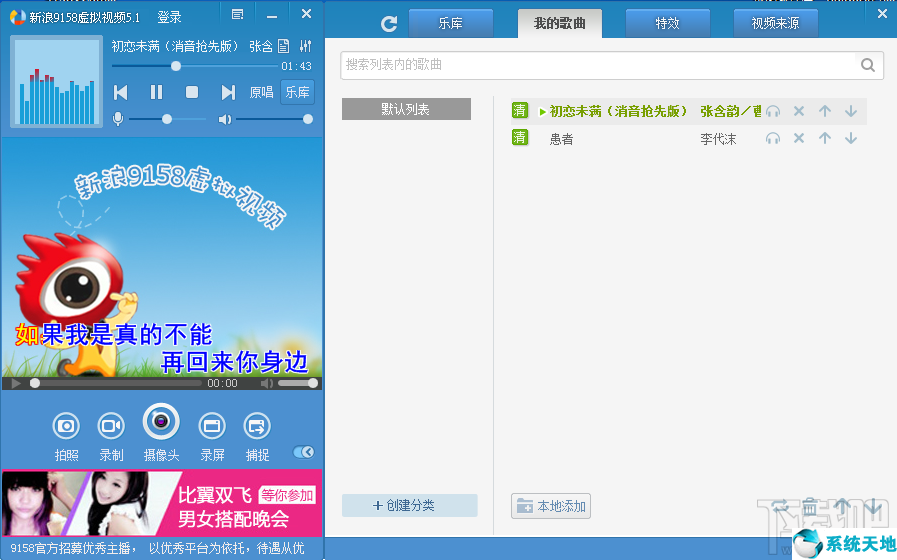
Task: Click headphone icon on 初恋未满 row
Action: (x=773, y=112)
